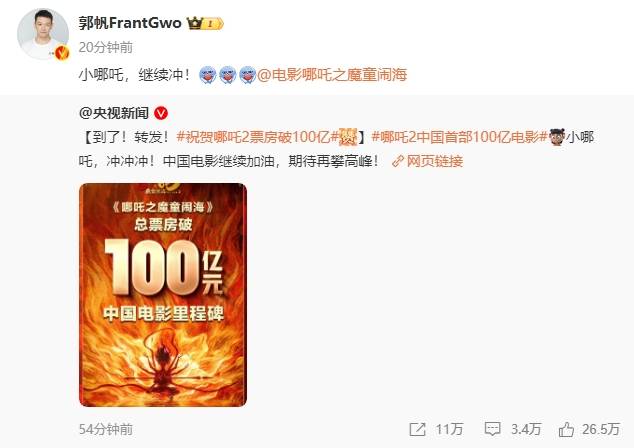
Task: Click the red verified badge beside 央视新闻
Action: tap(161, 113)
